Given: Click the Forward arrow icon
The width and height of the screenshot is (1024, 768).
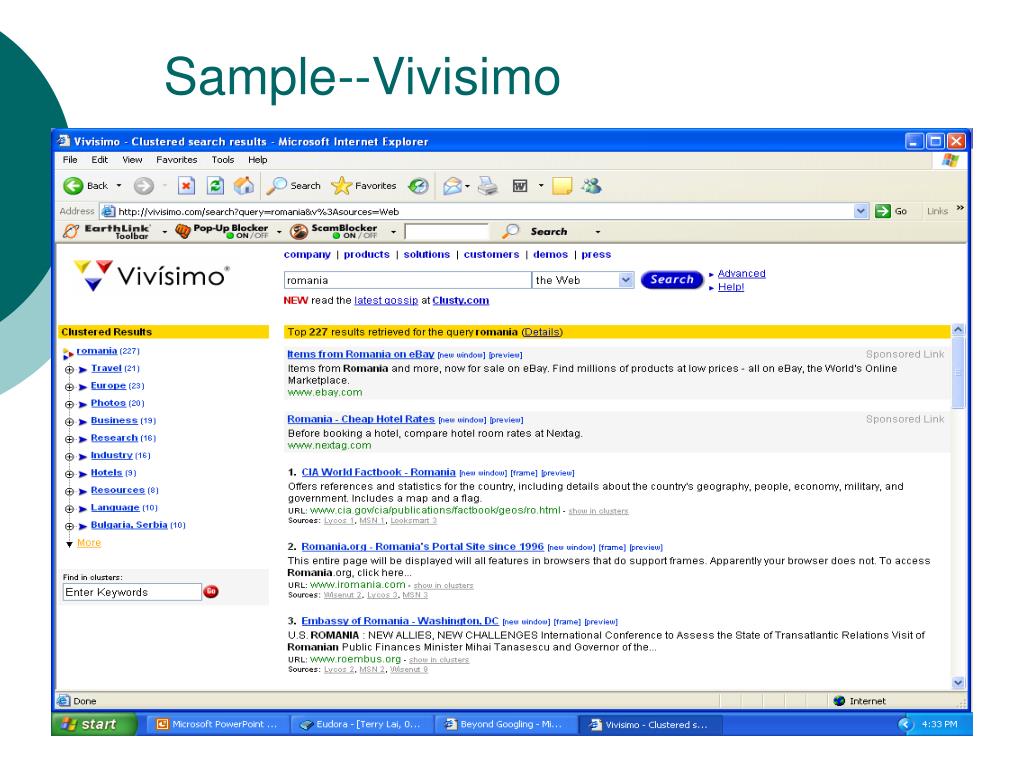Looking at the screenshot, I should [x=144, y=186].
